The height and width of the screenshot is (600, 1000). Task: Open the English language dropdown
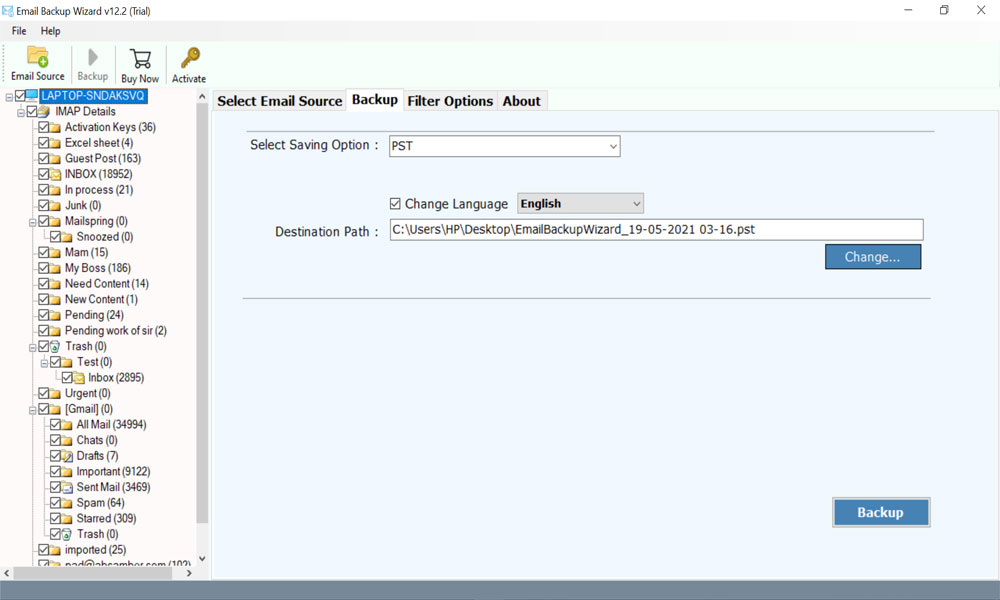580,203
